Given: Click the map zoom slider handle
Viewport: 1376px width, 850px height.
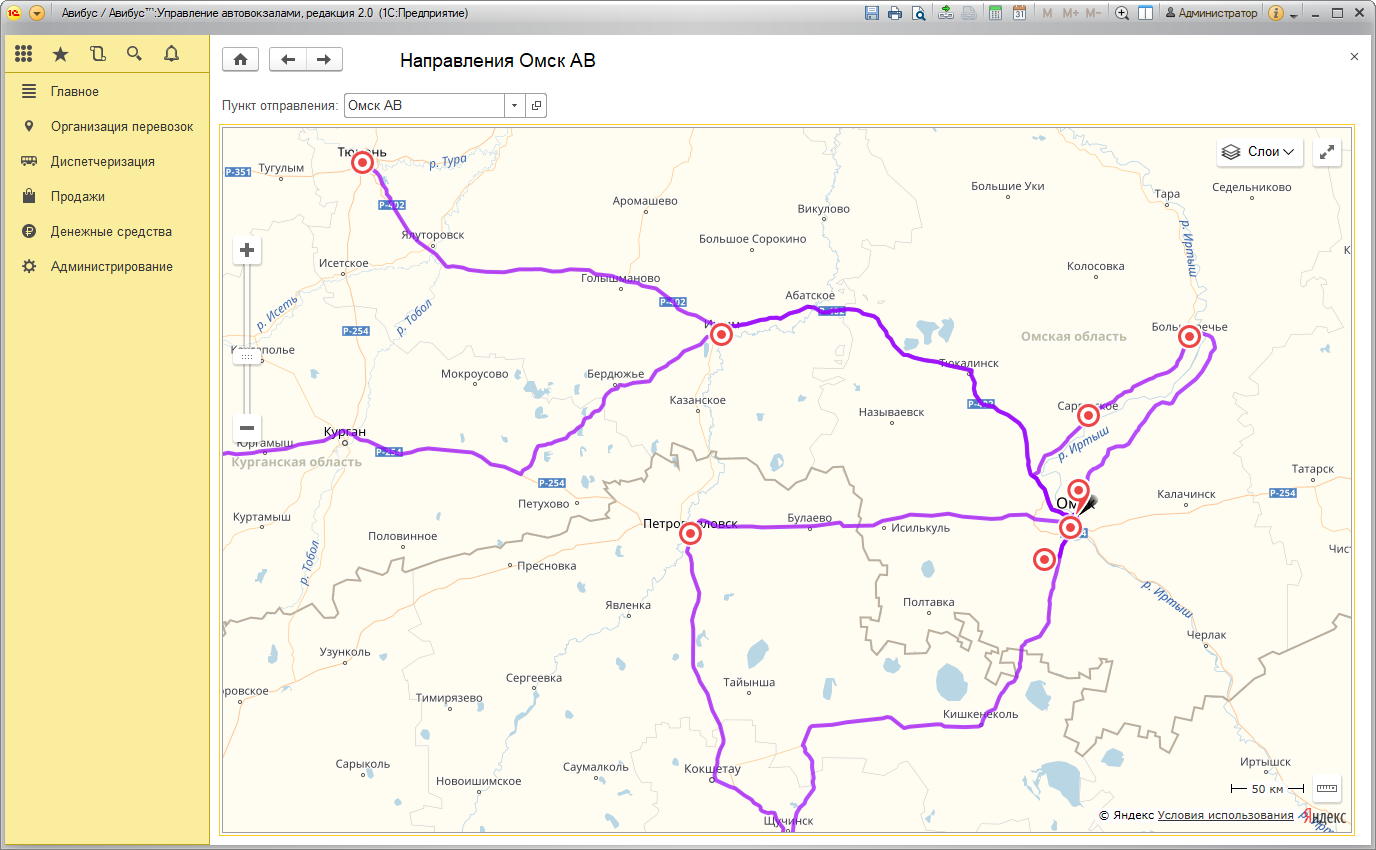Looking at the screenshot, I should 247,356.
